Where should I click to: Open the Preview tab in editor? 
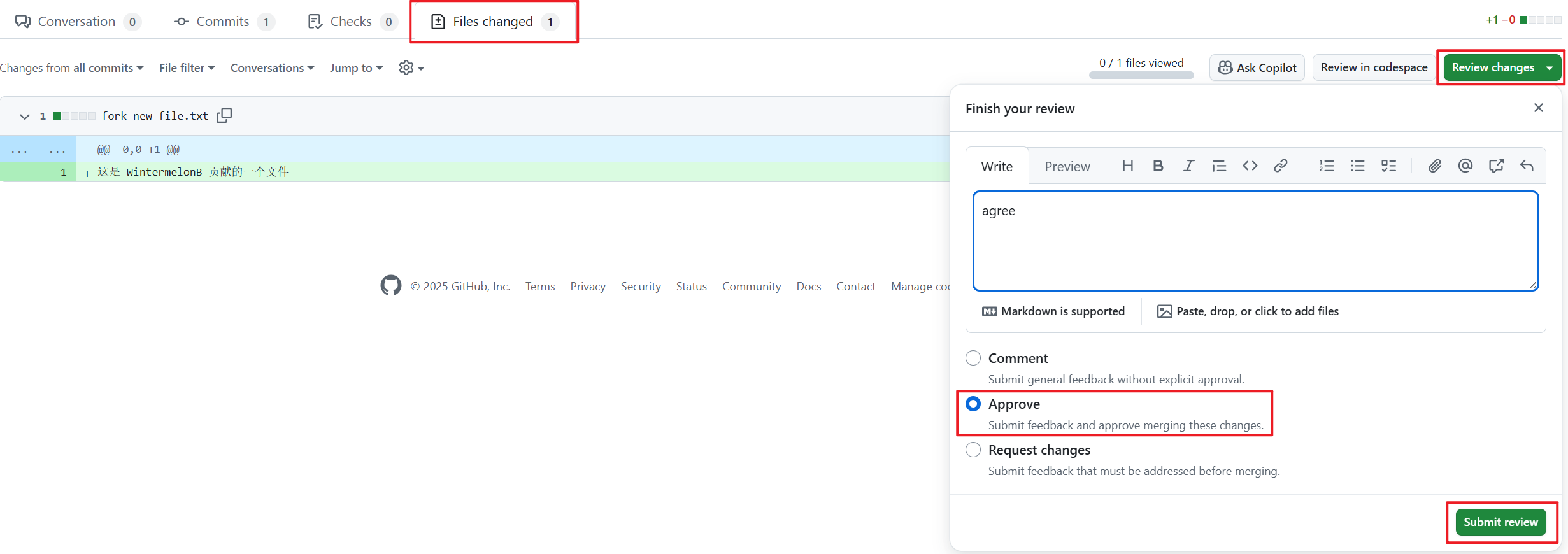click(1067, 167)
